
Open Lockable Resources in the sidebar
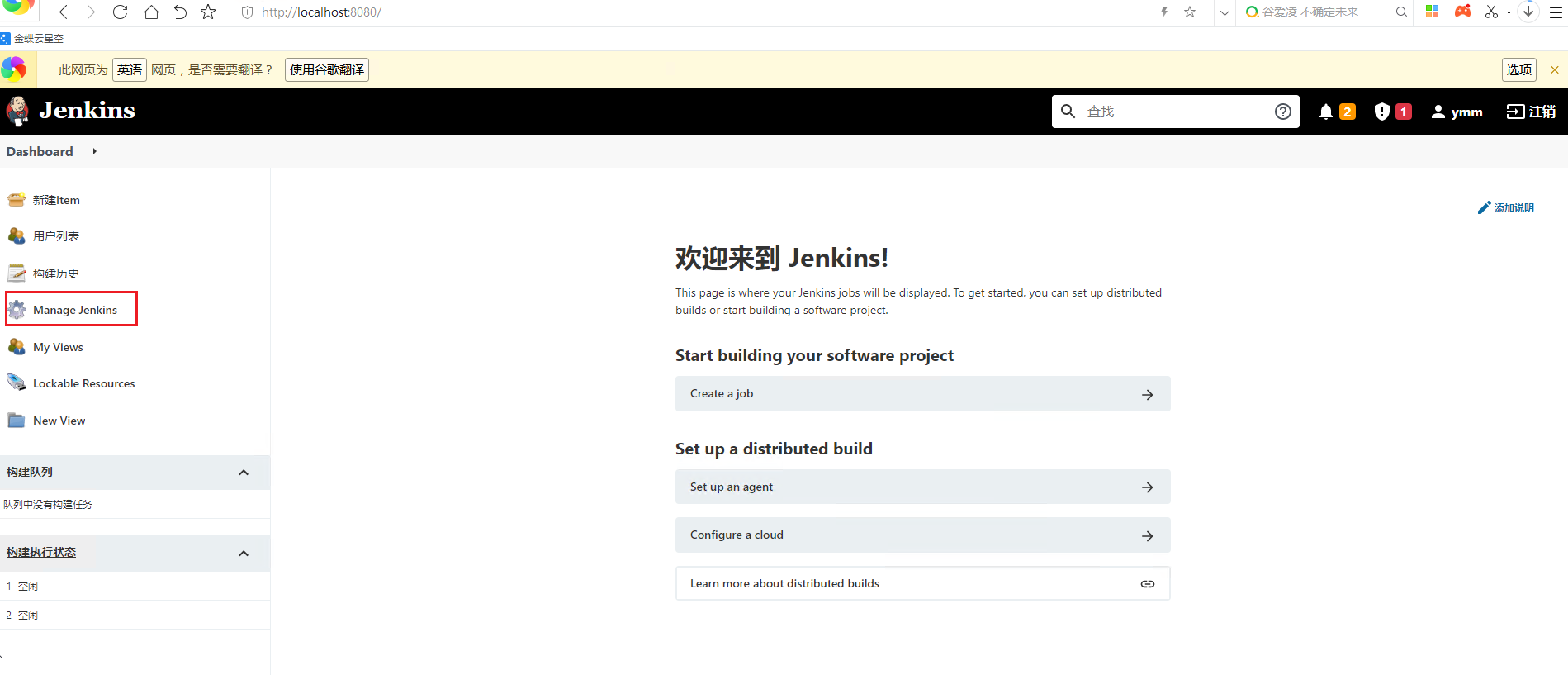83,383
